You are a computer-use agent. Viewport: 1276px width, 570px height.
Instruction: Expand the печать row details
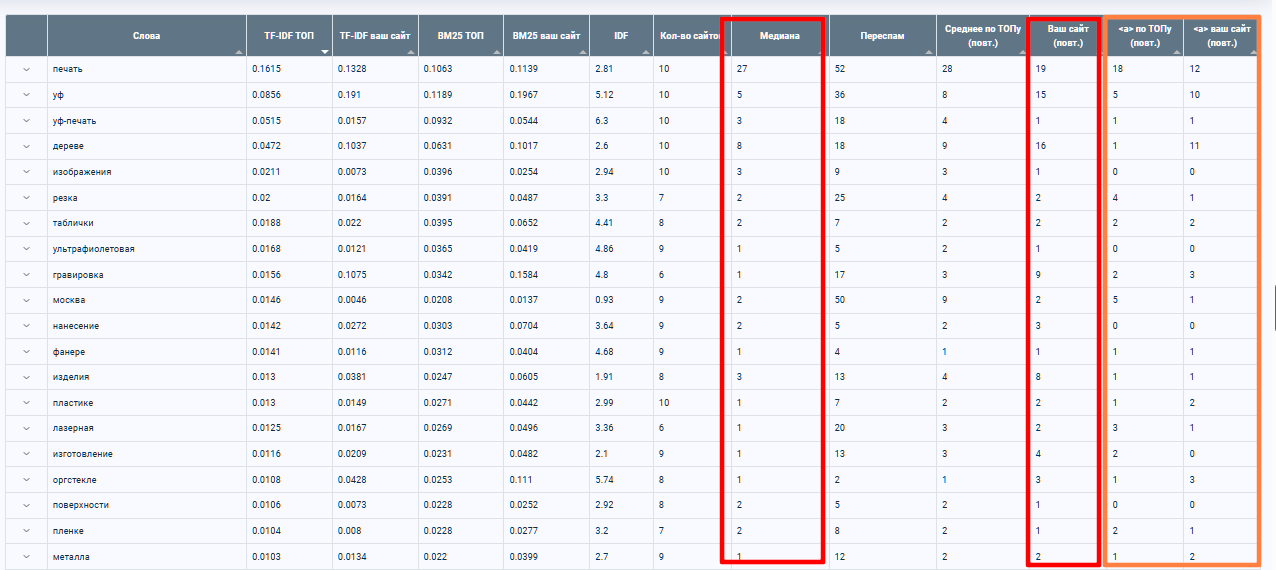tap(26, 69)
